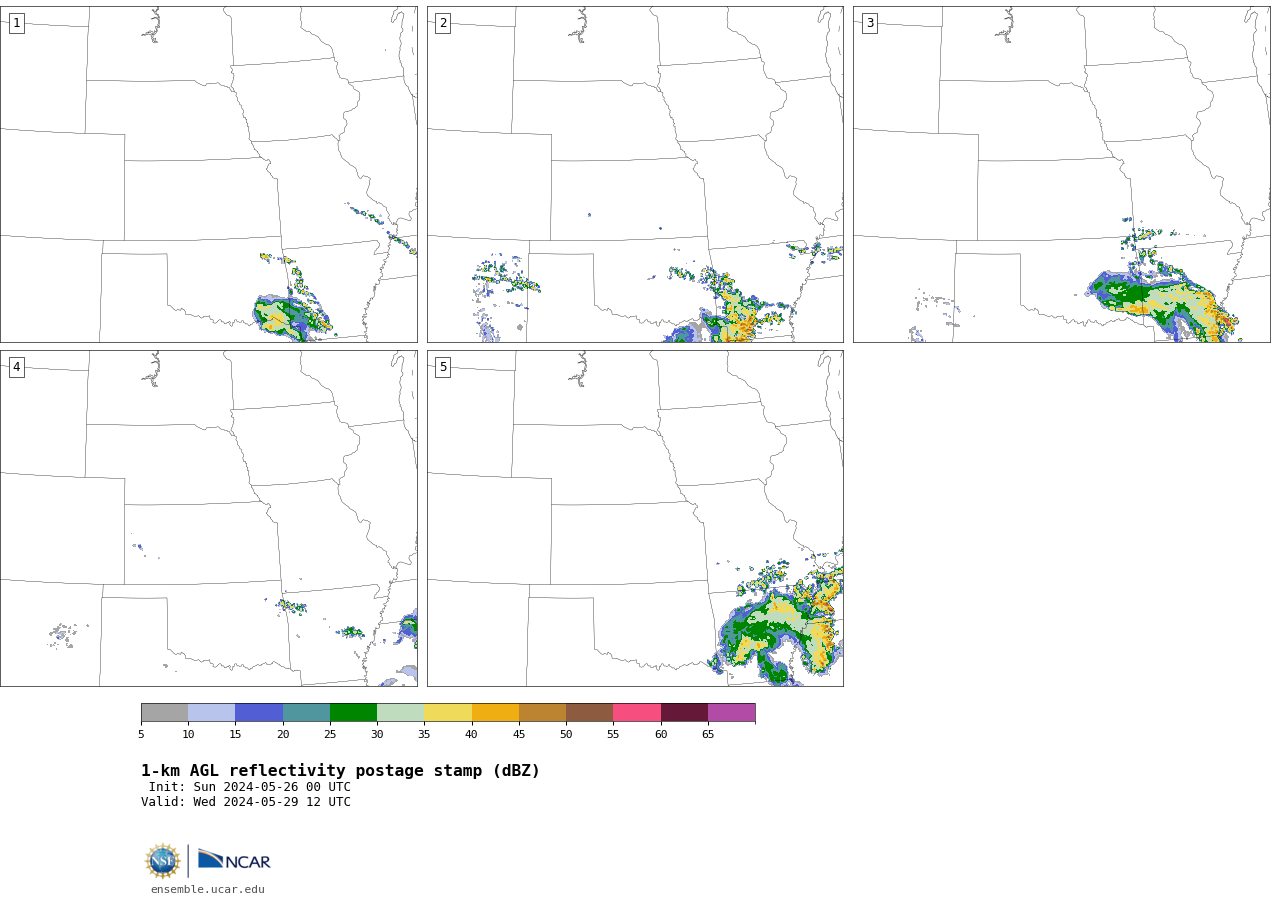Select the yellow 35-40 dBZ swatch
Image resolution: width=1280 pixels, height=901 pixels.
pos(448,713)
